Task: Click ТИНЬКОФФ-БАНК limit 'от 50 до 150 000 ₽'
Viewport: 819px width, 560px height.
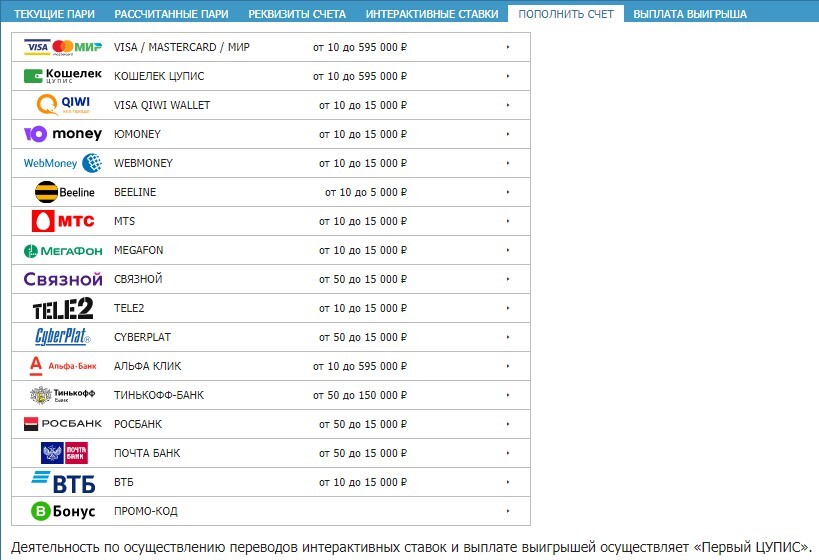Action: click(x=360, y=395)
